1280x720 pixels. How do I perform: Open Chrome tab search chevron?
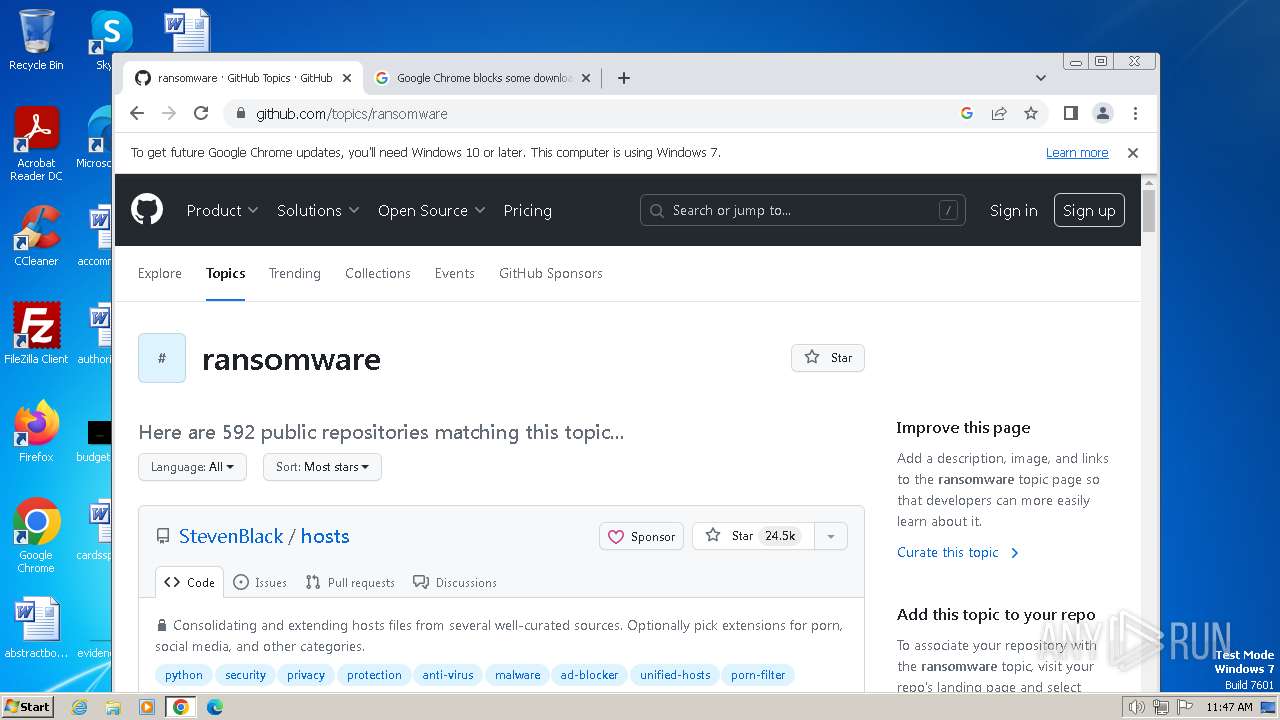[x=1041, y=78]
